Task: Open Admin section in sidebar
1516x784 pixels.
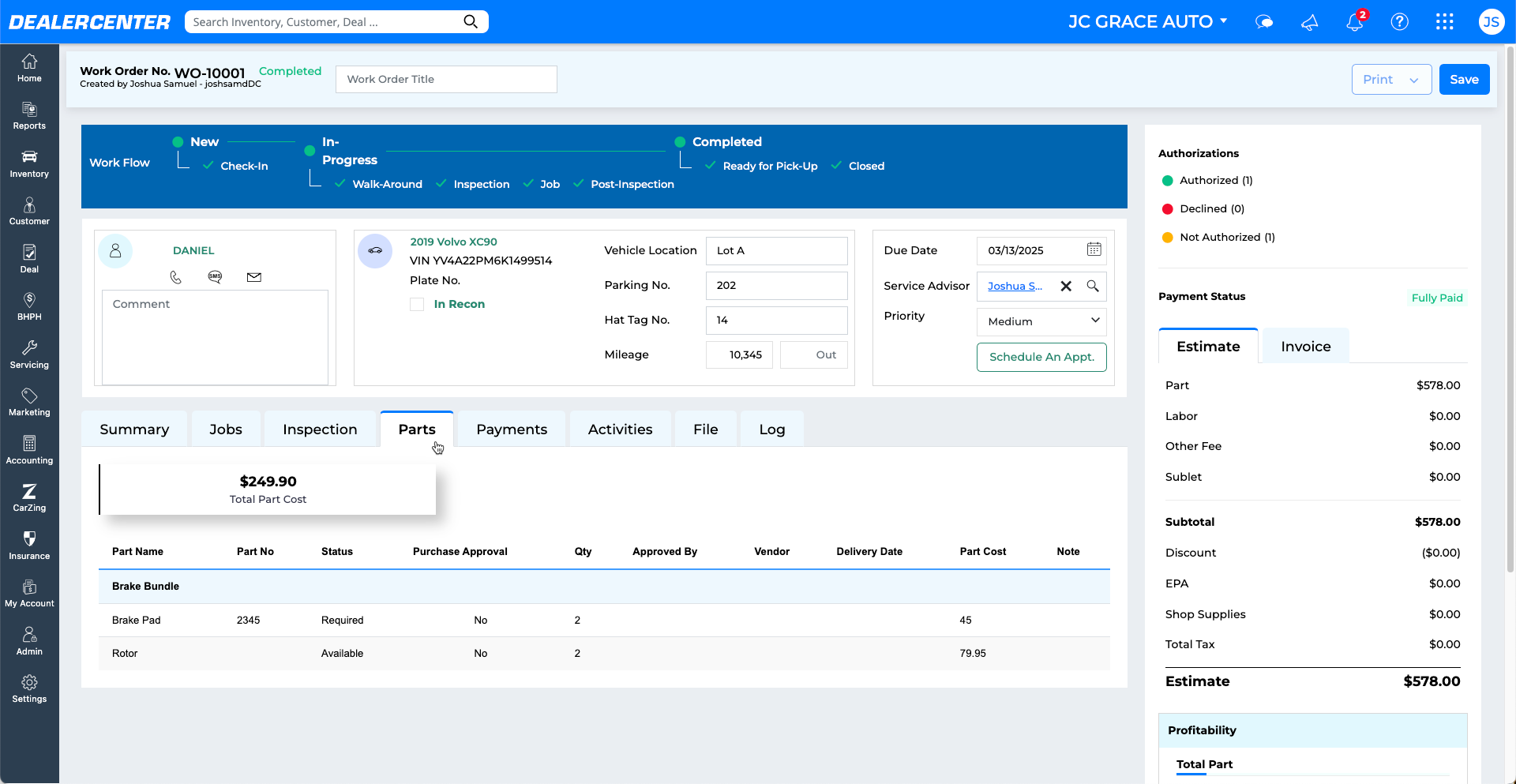Action: [x=29, y=641]
